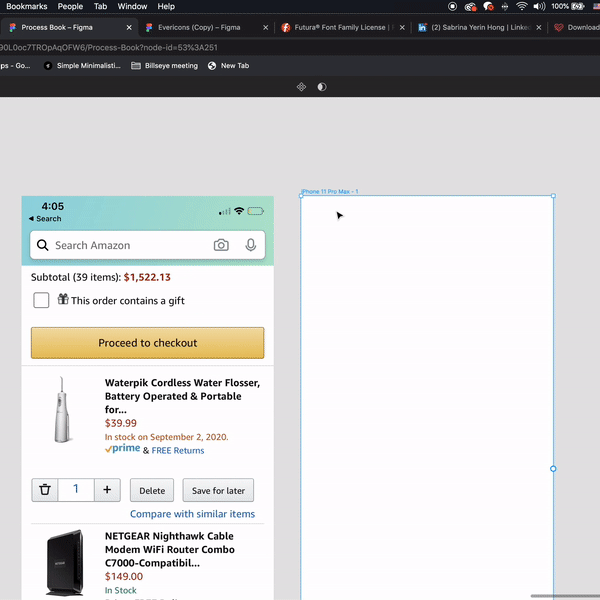Click the battery status icon in menu bar
The width and height of the screenshot is (600, 600).
(x=578, y=6)
